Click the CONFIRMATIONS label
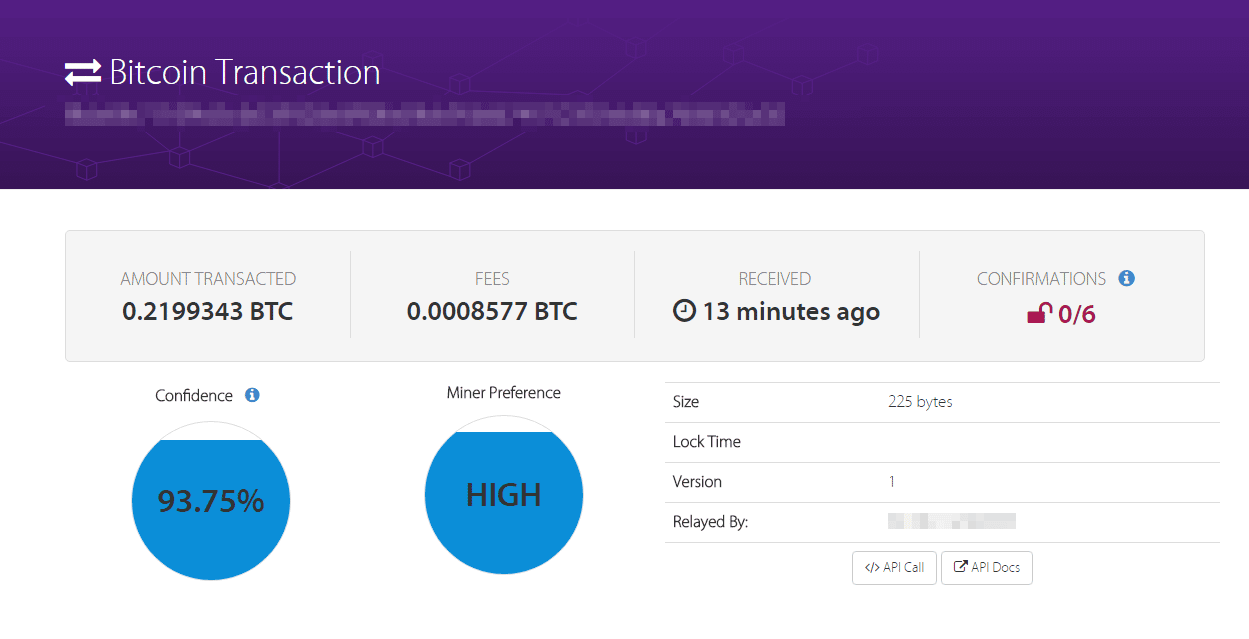 point(1041,279)
